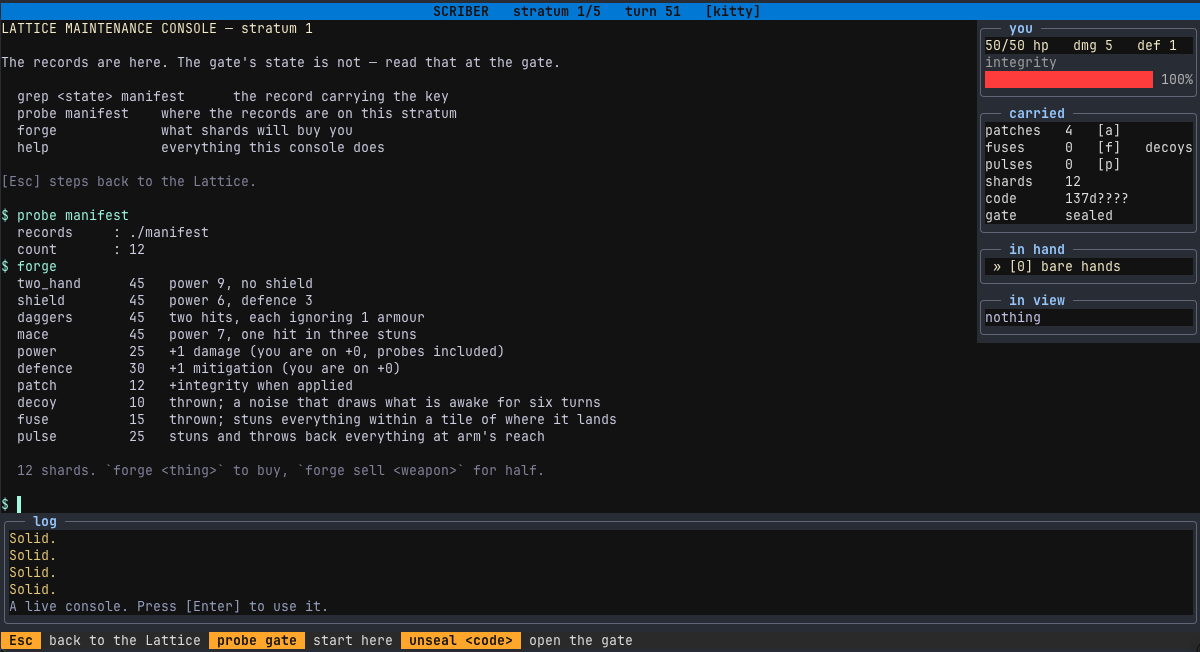Click the shards 12 entry
This screenshot has width=1200, height=652.
[1033, 181]
